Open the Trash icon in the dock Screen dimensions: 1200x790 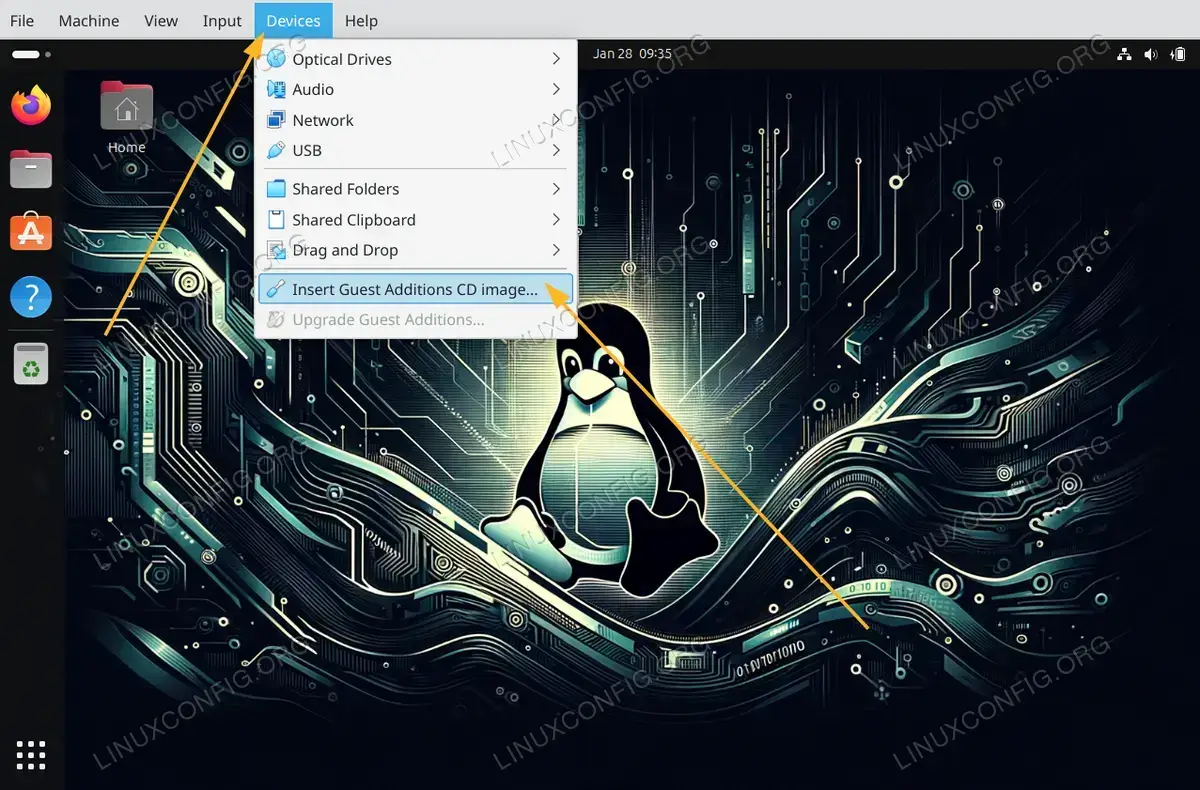[31, 363]
